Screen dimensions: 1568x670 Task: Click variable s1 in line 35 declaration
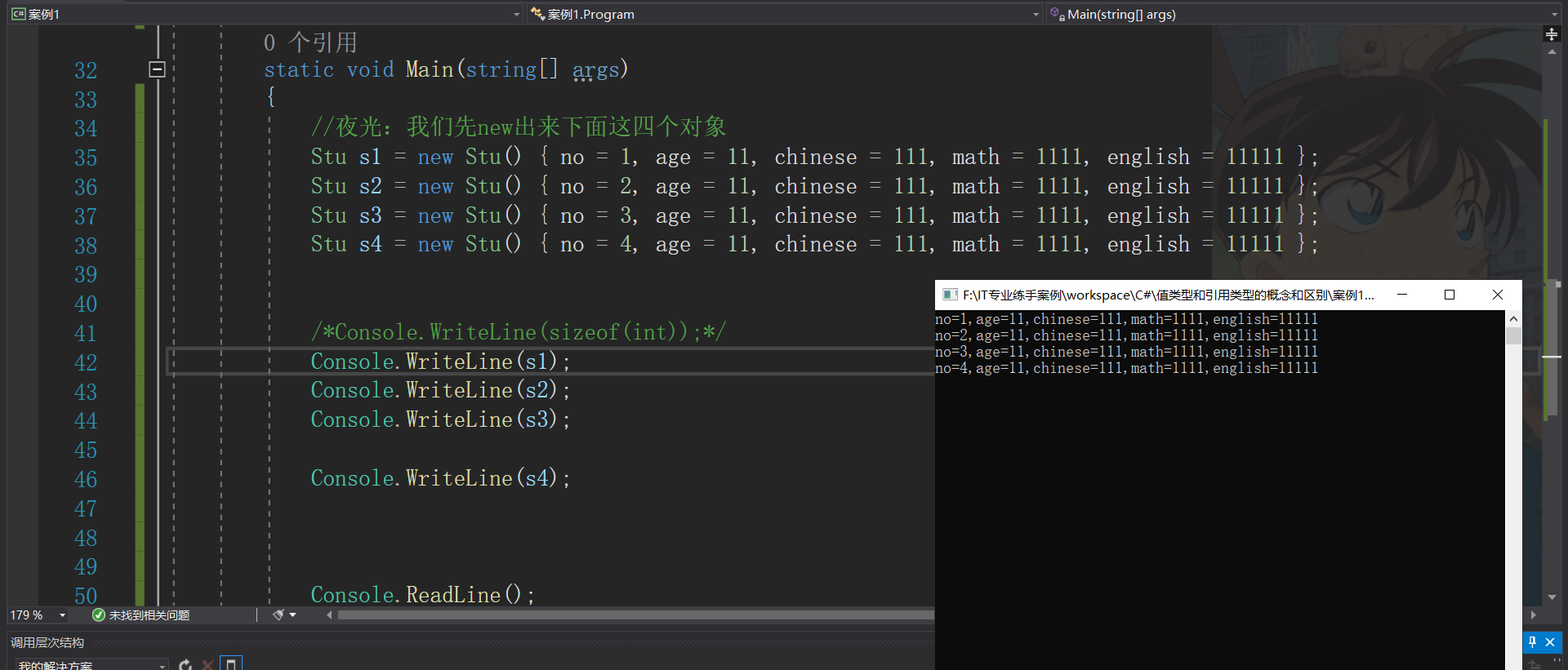pyautogui.click(x=370, y=157)
